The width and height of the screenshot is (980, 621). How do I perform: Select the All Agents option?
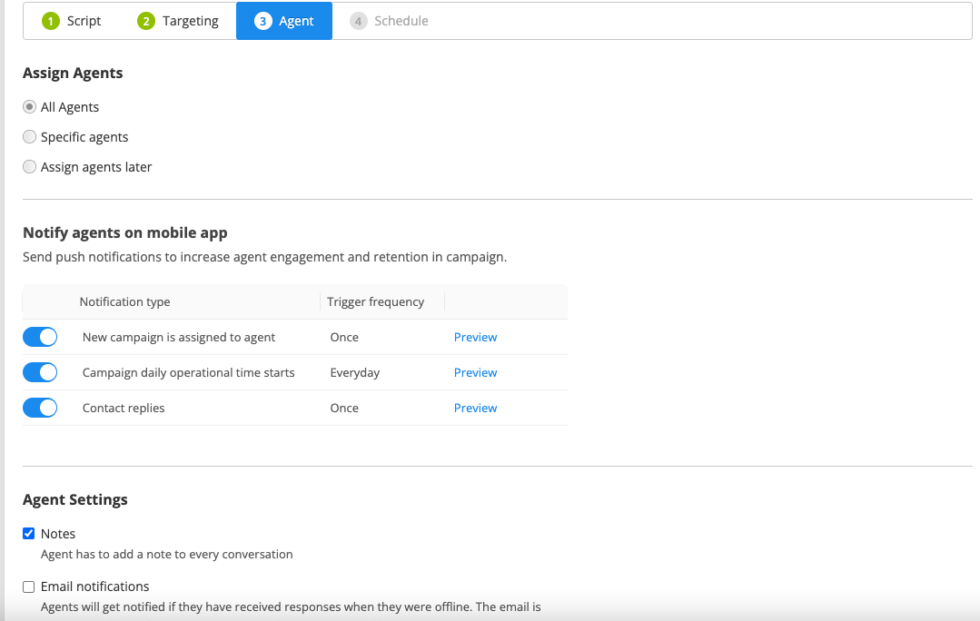(x=29, y=107)
